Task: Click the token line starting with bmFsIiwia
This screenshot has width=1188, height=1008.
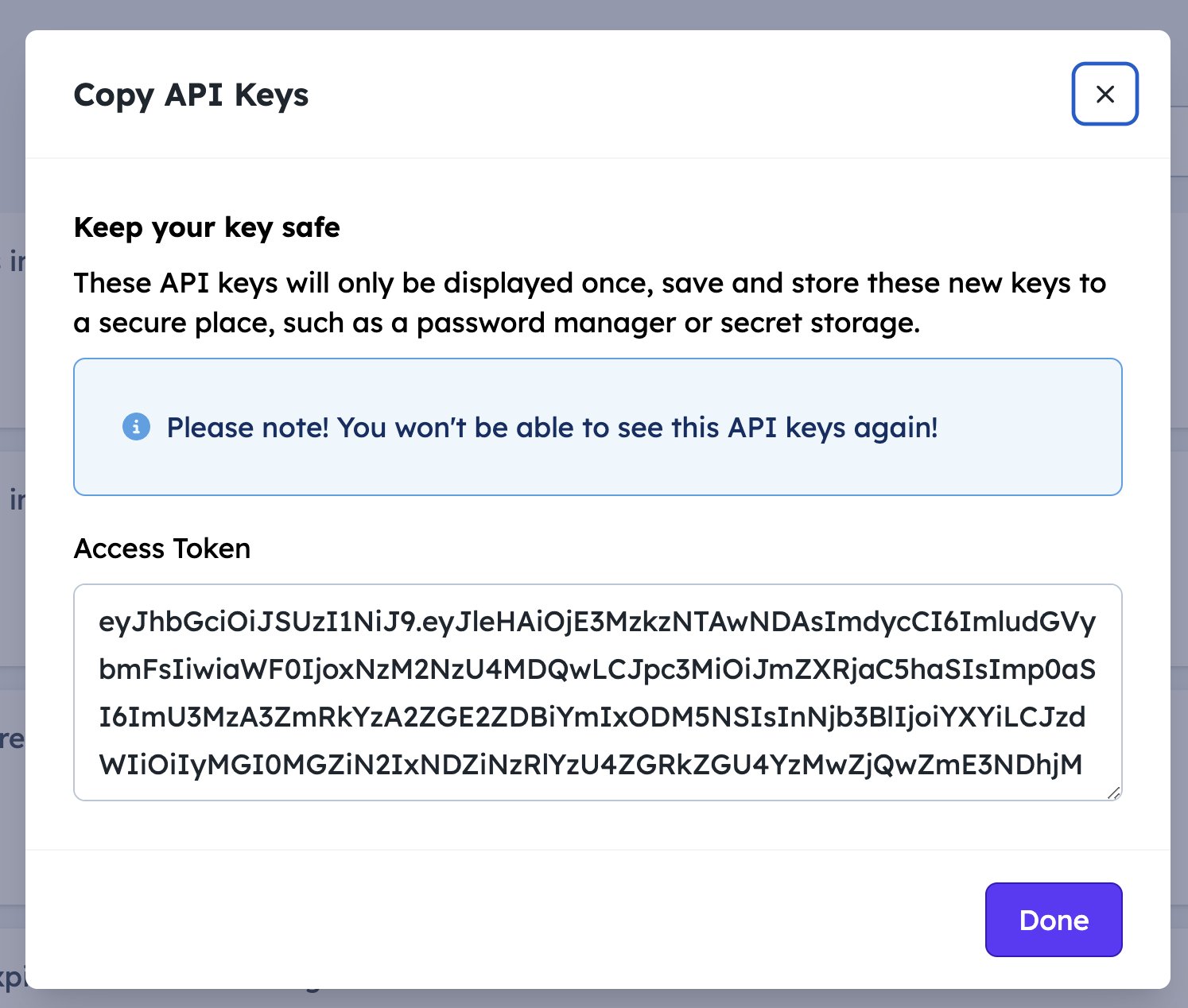Action: tap(597, 669)
